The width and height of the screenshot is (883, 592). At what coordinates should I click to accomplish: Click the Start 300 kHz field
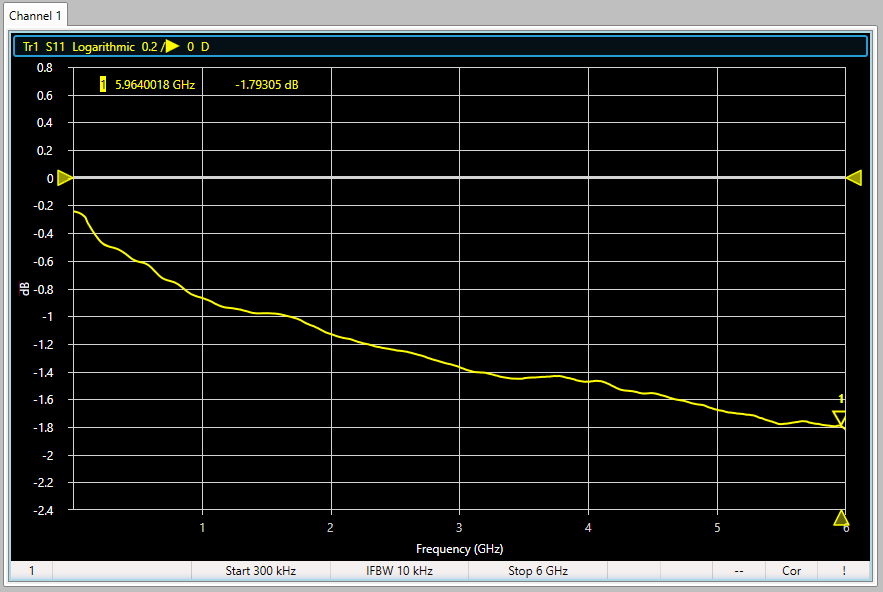[x=260, y=571]
